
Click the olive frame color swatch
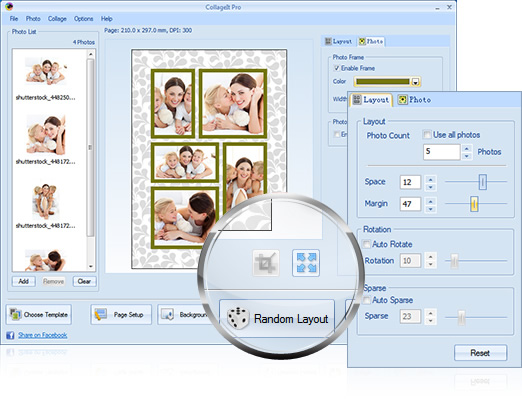tap(383, 82)
